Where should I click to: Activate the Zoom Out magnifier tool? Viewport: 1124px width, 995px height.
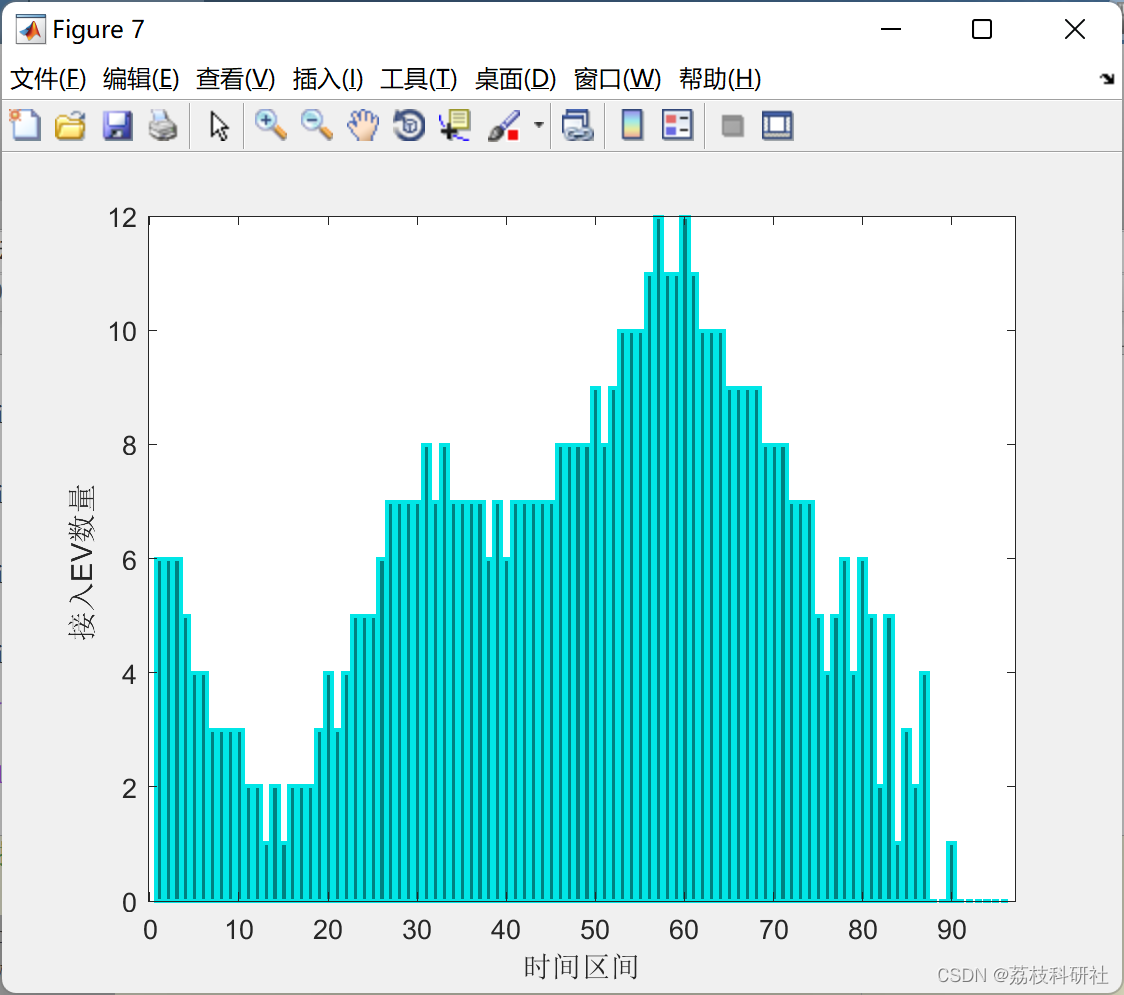316,125
